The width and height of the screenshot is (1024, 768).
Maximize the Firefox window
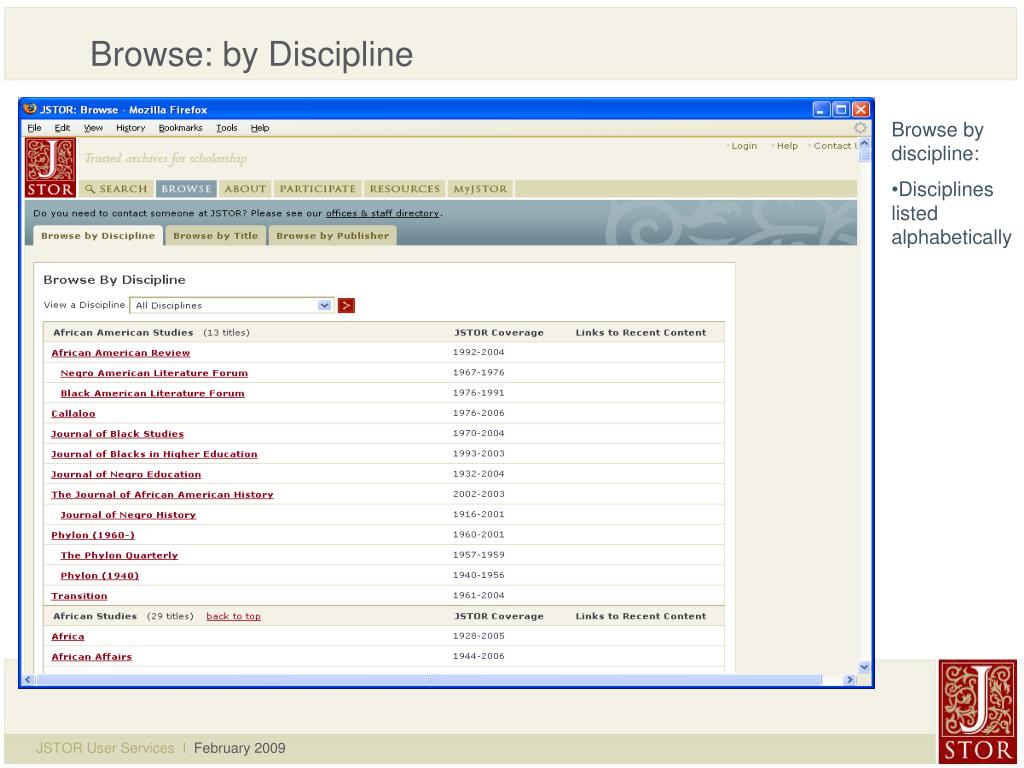pos(841,109)
